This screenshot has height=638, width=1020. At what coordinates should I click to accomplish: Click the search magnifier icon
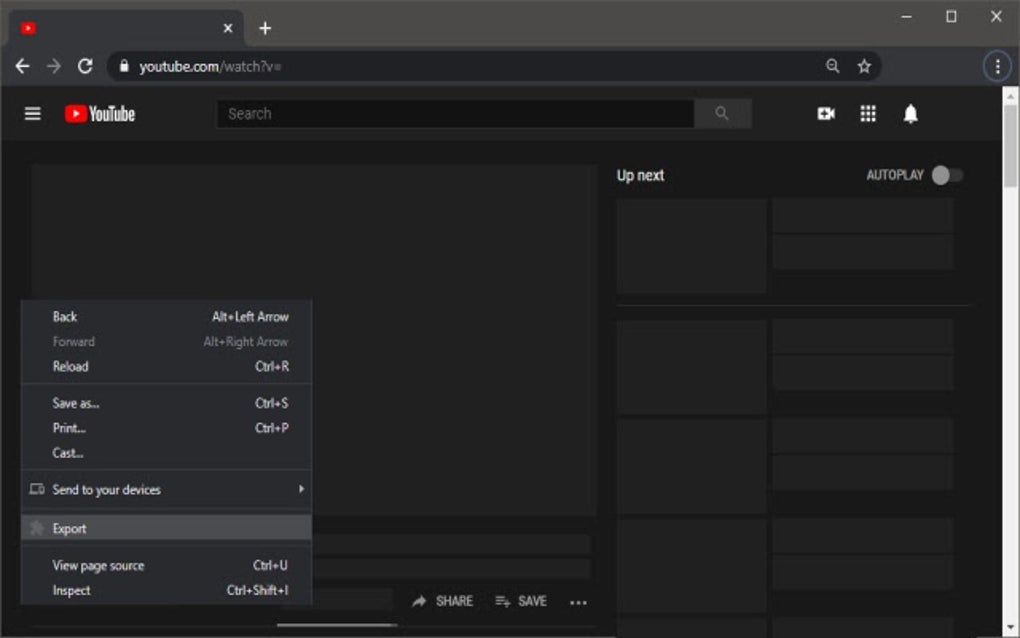[x=722, y=113]
